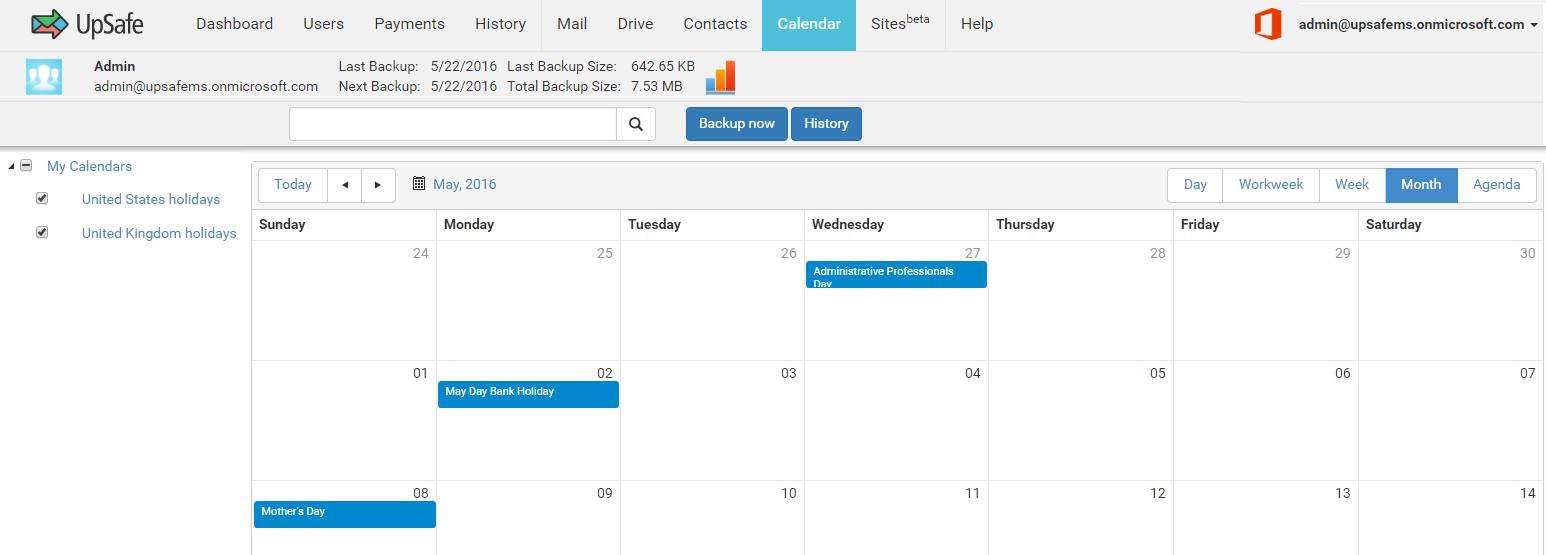Toggle the My Calendars group checkbox
This screenshot has width=1546, height=555.
tap(26, 166)
